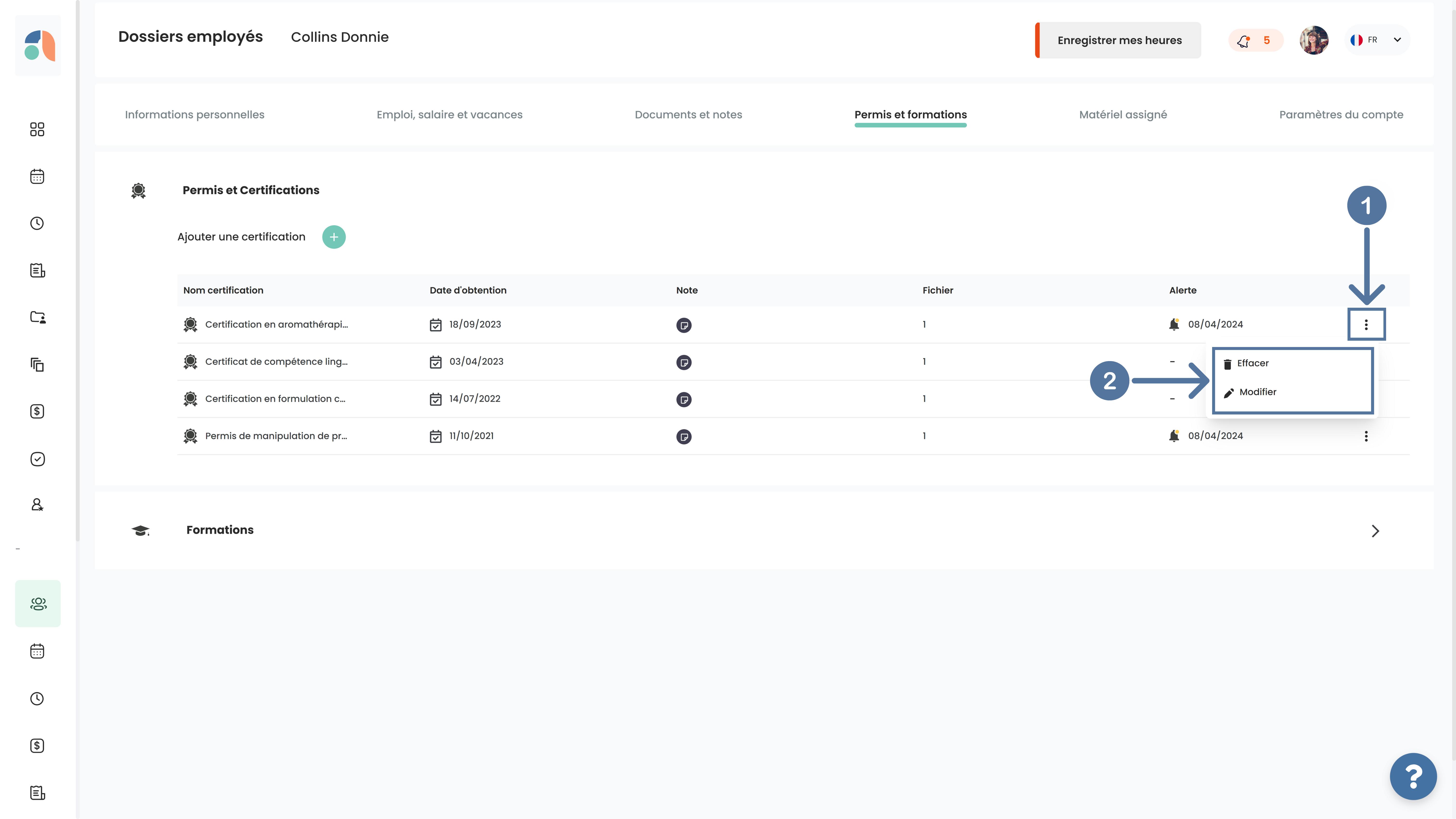The width and height of the screenshot is (1456, 819).
Task: Open the FR language dropdown
Action: tap(1376, 40)
